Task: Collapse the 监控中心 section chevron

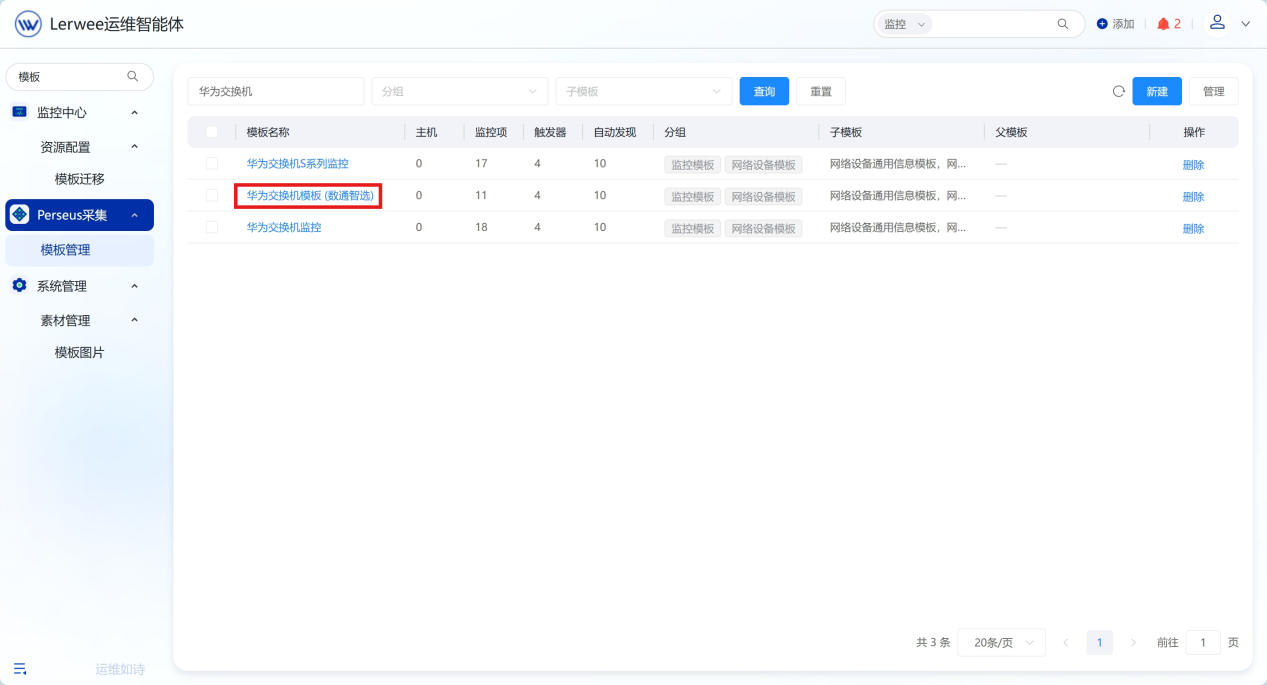Action: (x=135, y=112)
